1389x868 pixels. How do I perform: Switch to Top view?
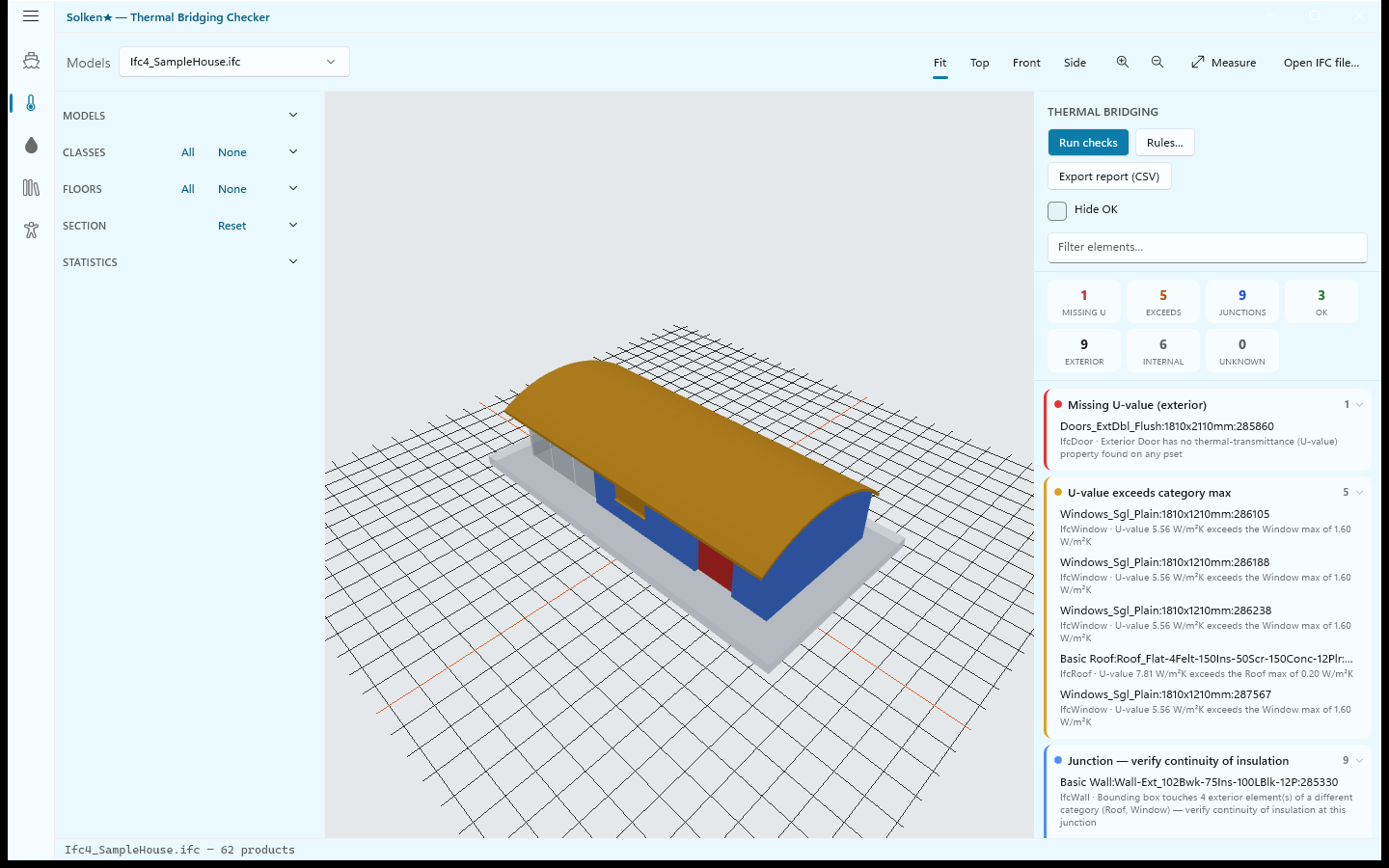coord(979,63)
